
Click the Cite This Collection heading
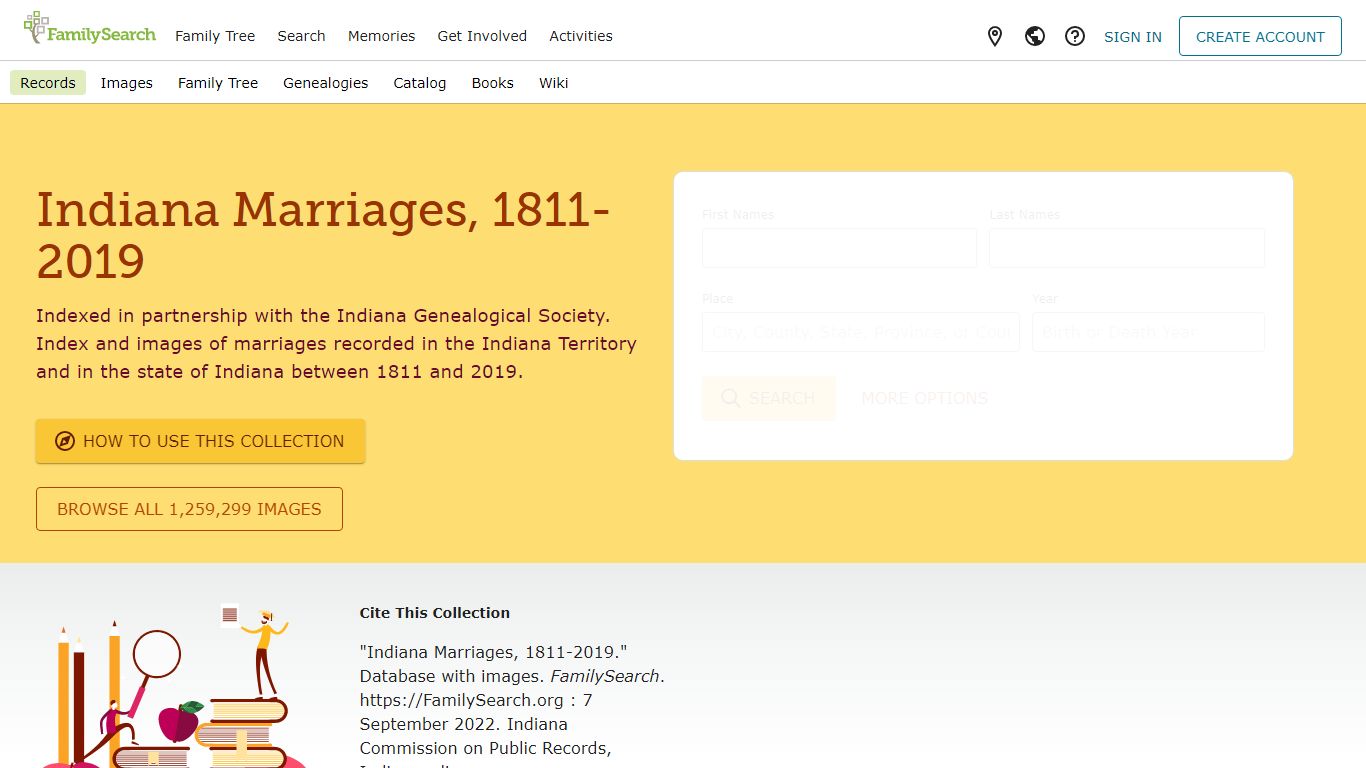[x=435, y=613]
